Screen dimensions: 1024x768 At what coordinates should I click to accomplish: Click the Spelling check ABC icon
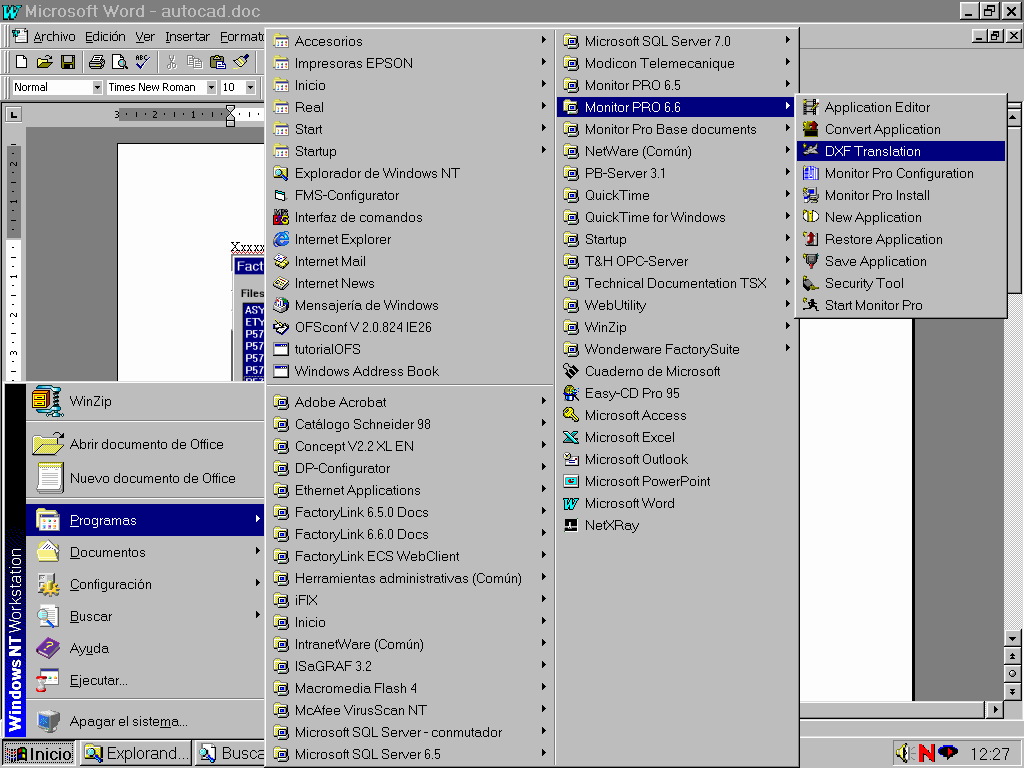pos(142,62)
